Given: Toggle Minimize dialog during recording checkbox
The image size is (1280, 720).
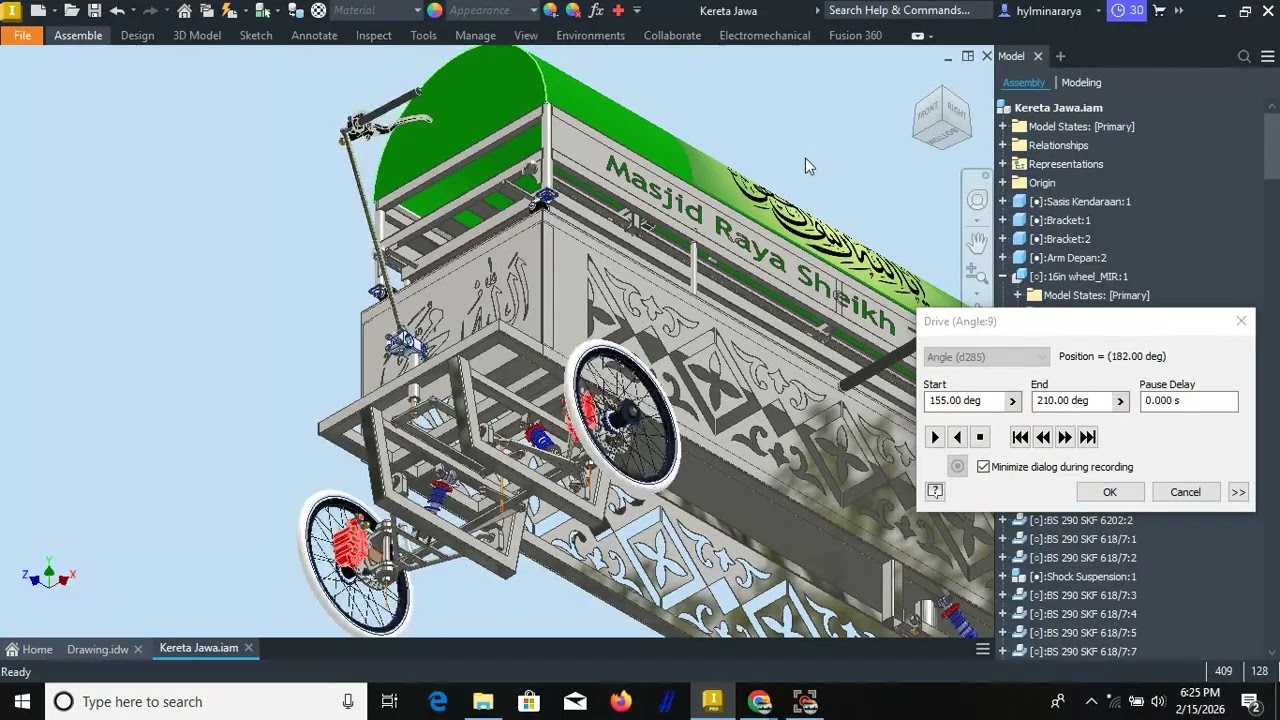Looking at the screenshot, I should coord(983,467).
